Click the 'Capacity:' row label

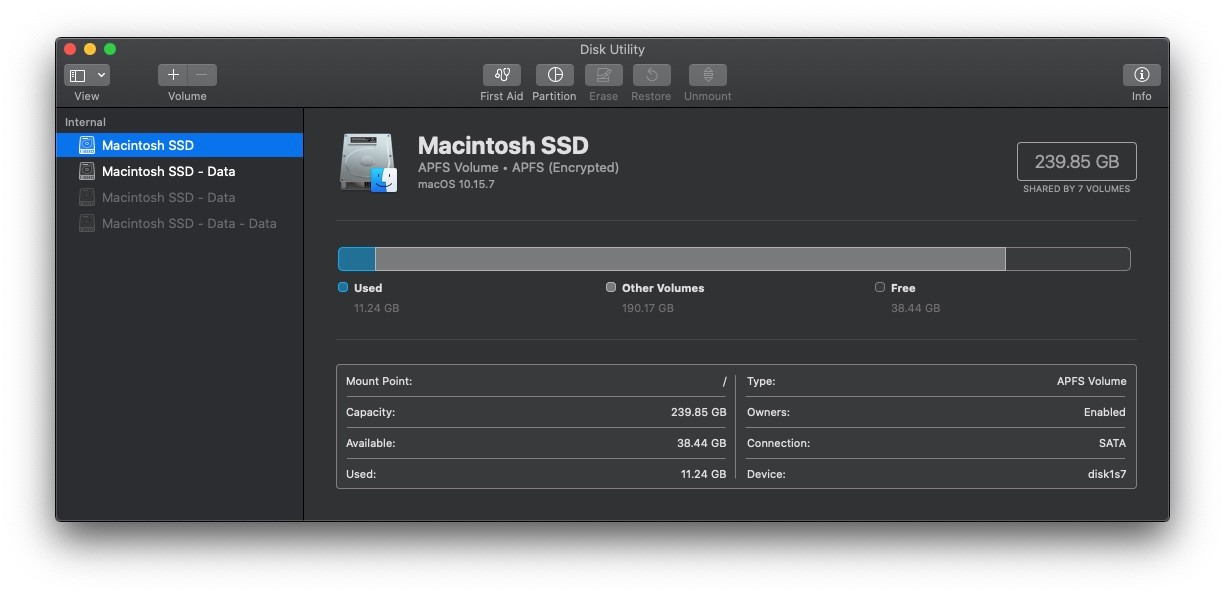point(370,412)
